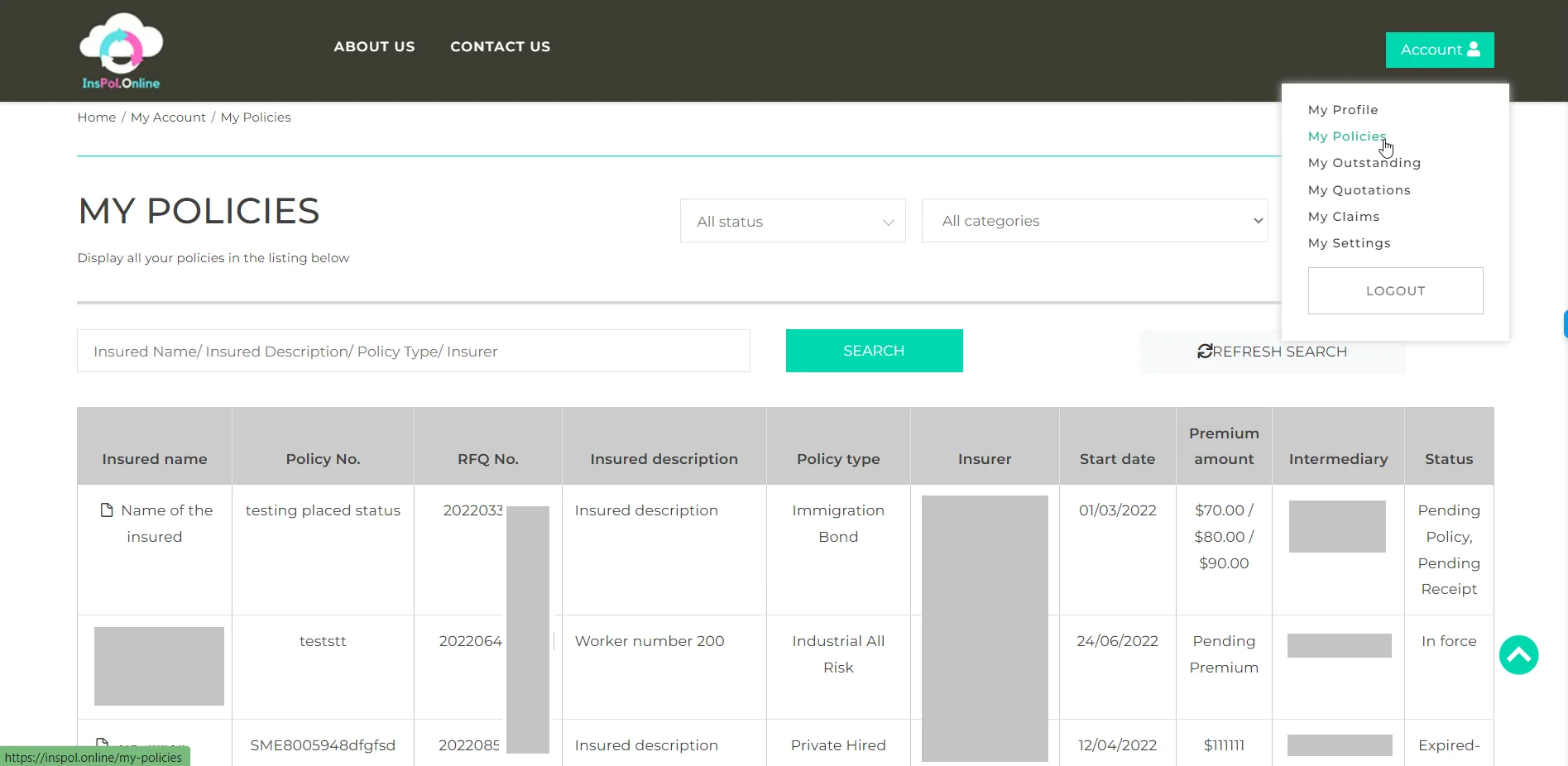Click the green SEARCH button
Image resolution: width=1568 pixels, height=766 pixels.
(x=874, y=351)
